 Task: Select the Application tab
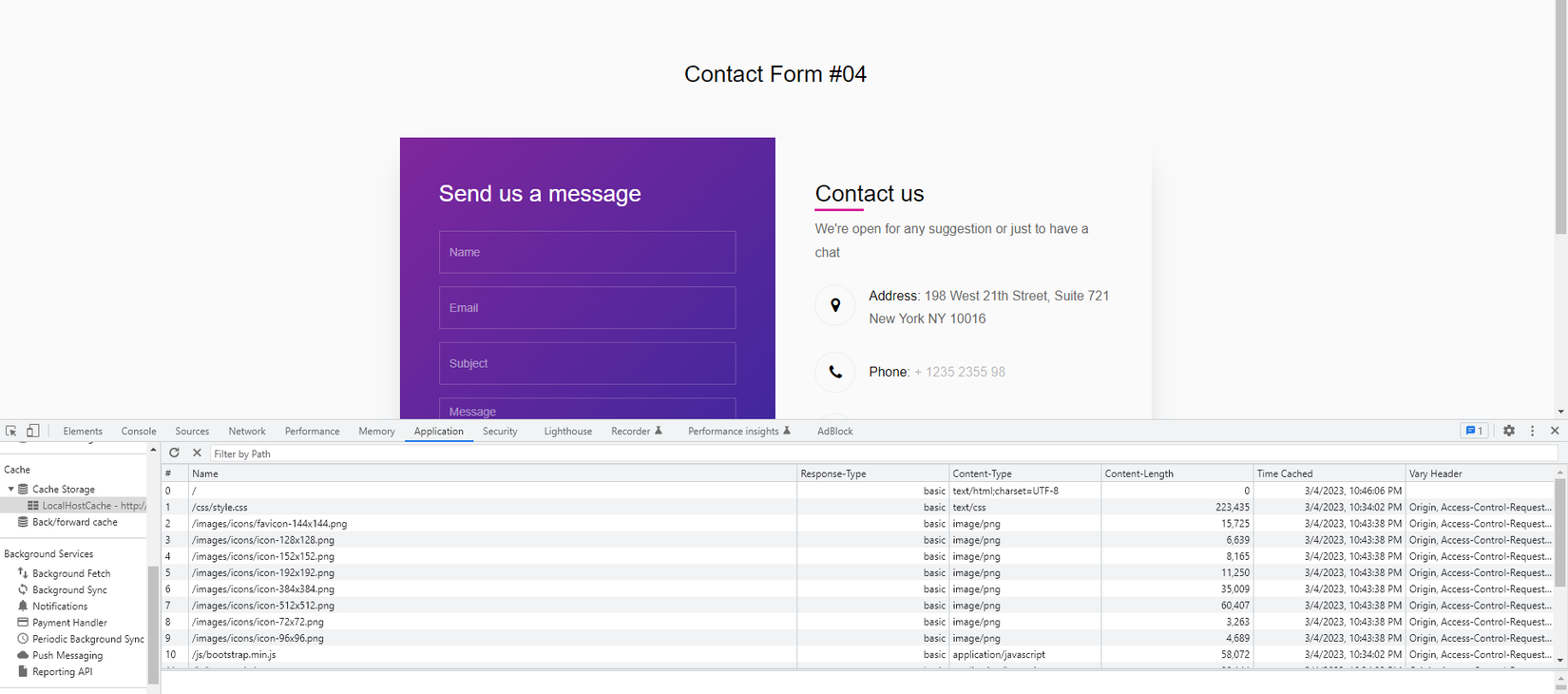coord(439,431)
